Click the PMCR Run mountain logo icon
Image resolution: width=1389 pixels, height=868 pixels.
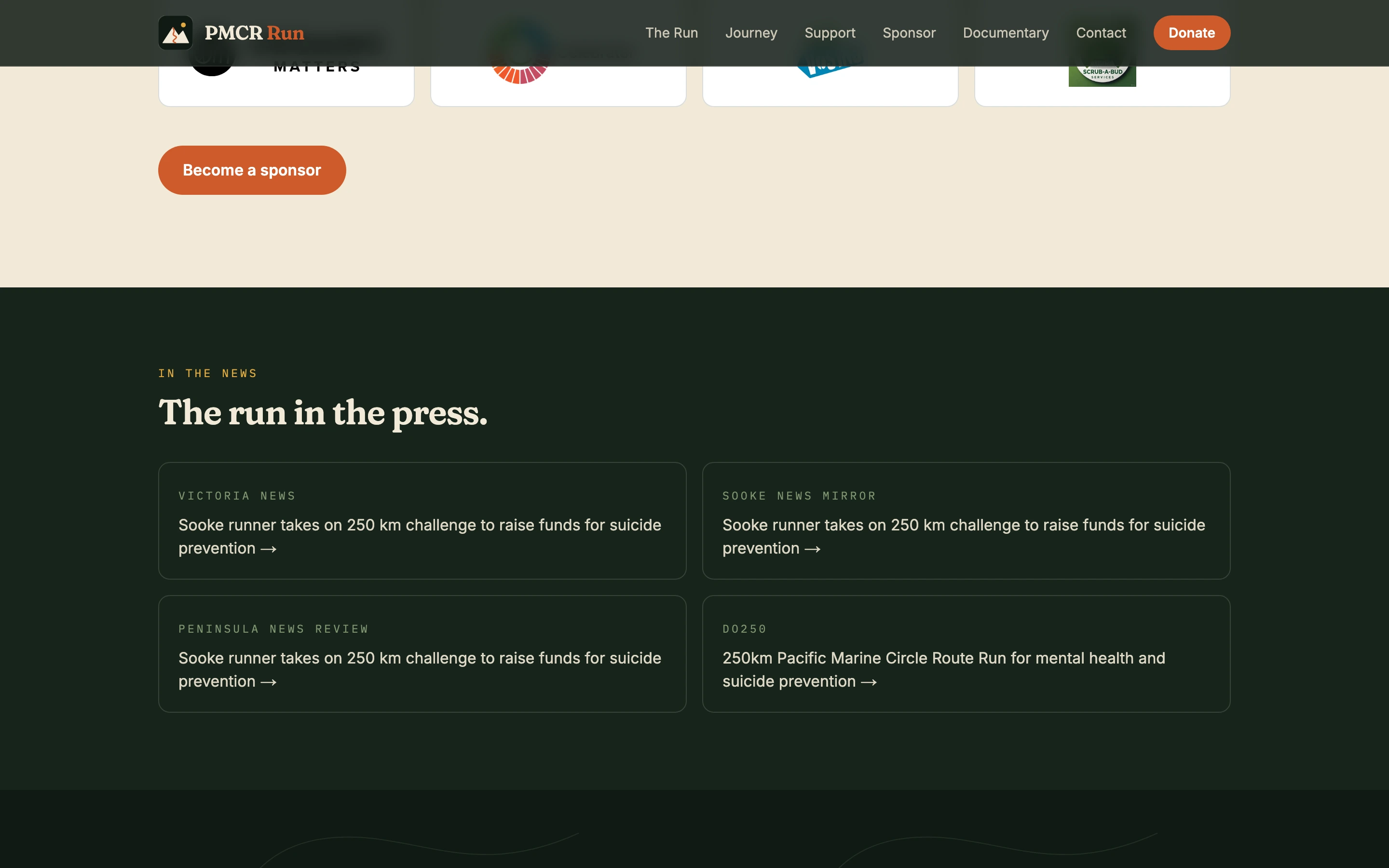tap(176, 33)
